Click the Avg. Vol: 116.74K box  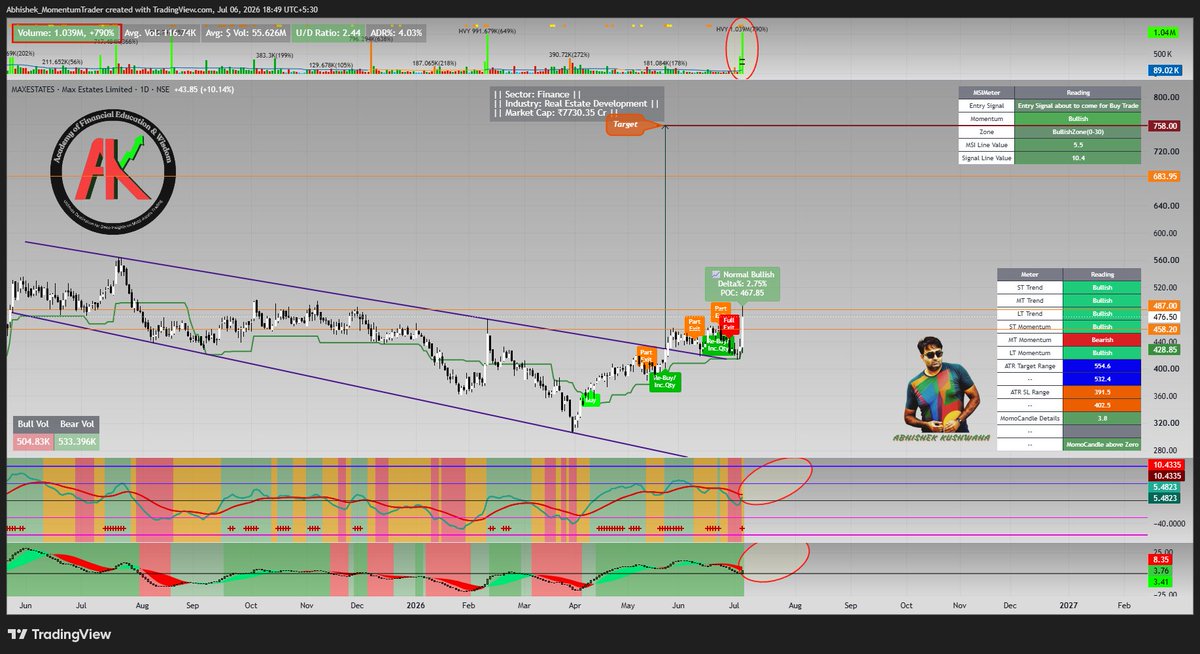tap(163, 33)
